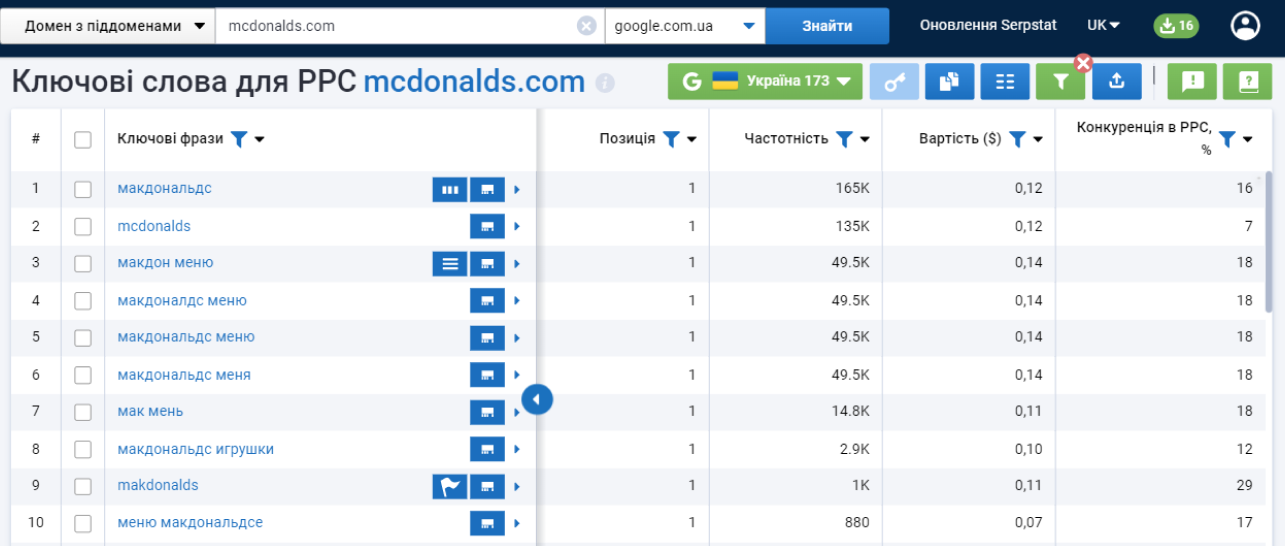Filter the Ключові фрази column
This screenshot has height=546, width=1285.
coord(238,139)
